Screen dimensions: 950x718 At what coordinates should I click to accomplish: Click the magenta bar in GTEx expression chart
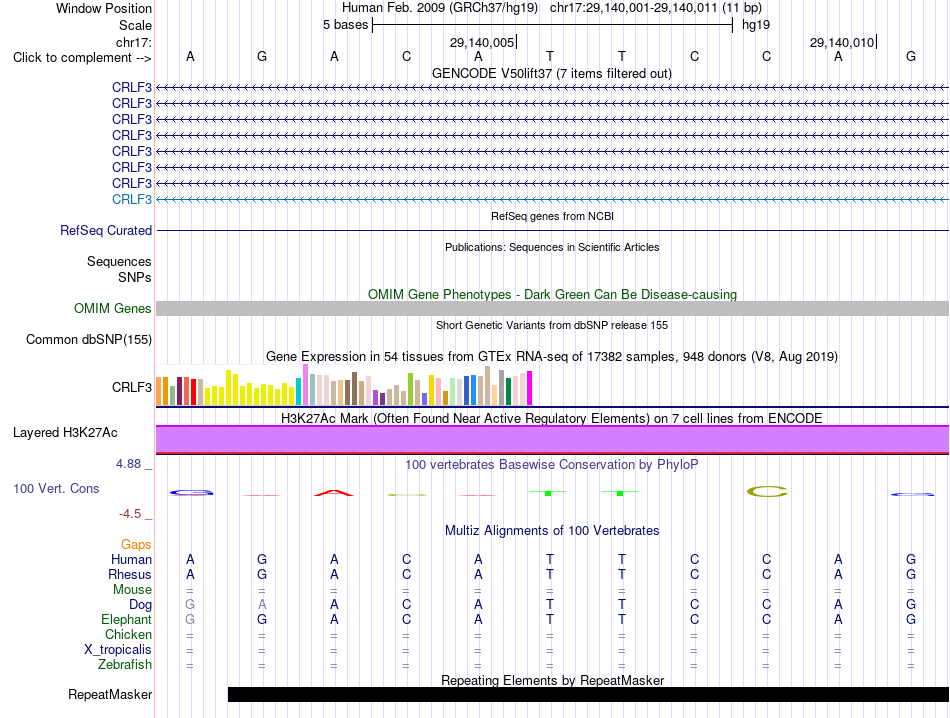pyautogui.click(x=530, y=388)
